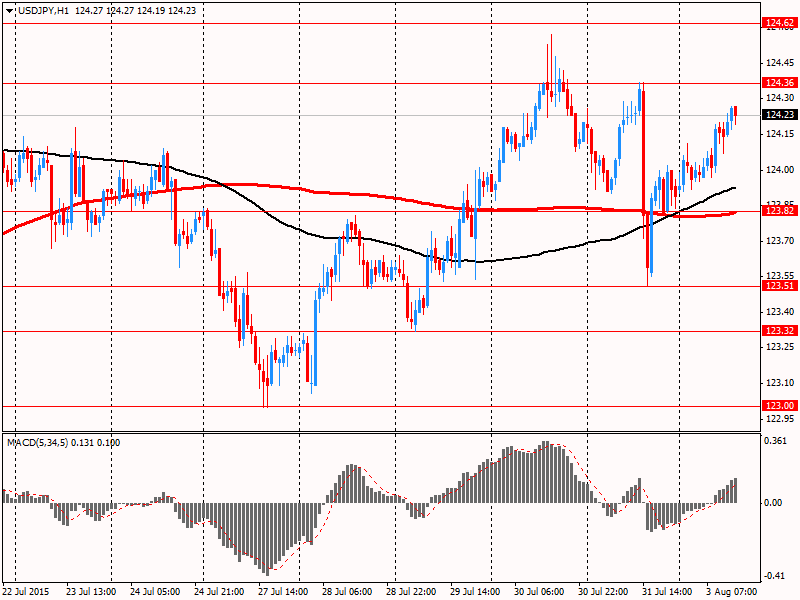Click the MACD scale value -0.41
This screenshot has height=600, width=800.
tap(774, 576)
